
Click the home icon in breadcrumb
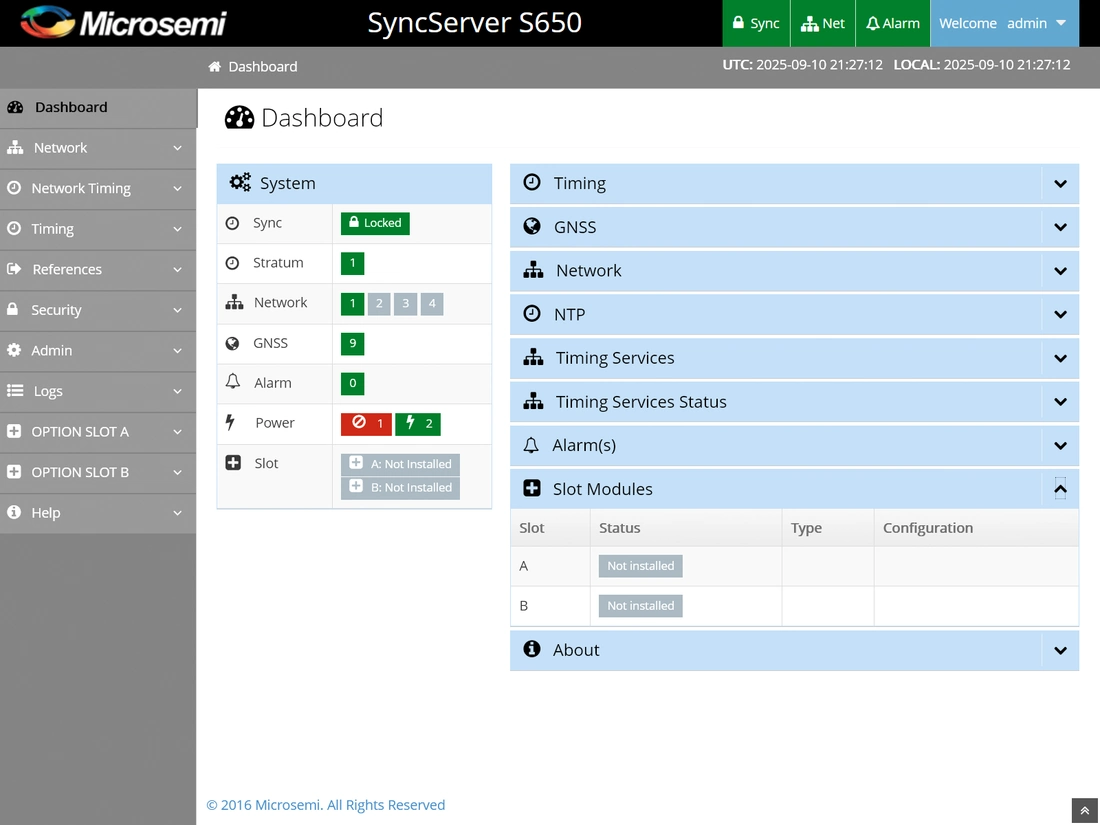pyautogui.click(x=215, y=67)
